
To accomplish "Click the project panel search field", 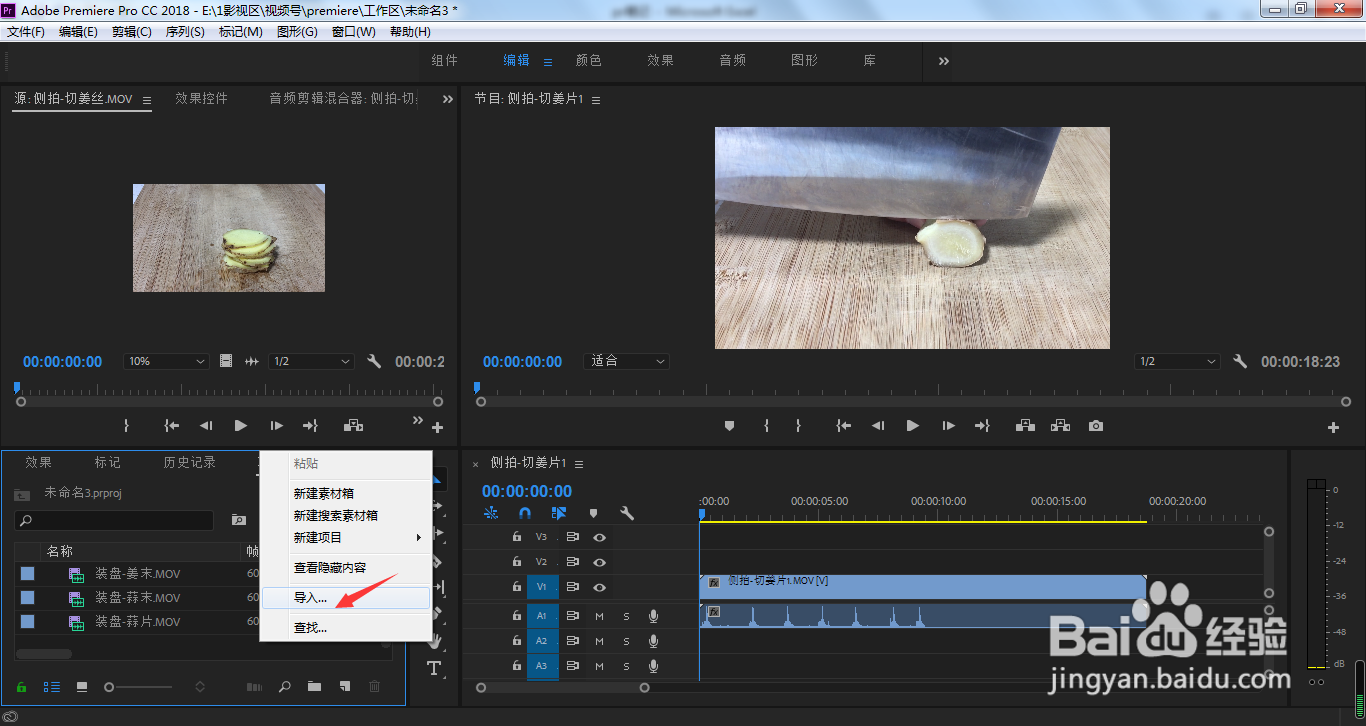I will tap(114, 520).
